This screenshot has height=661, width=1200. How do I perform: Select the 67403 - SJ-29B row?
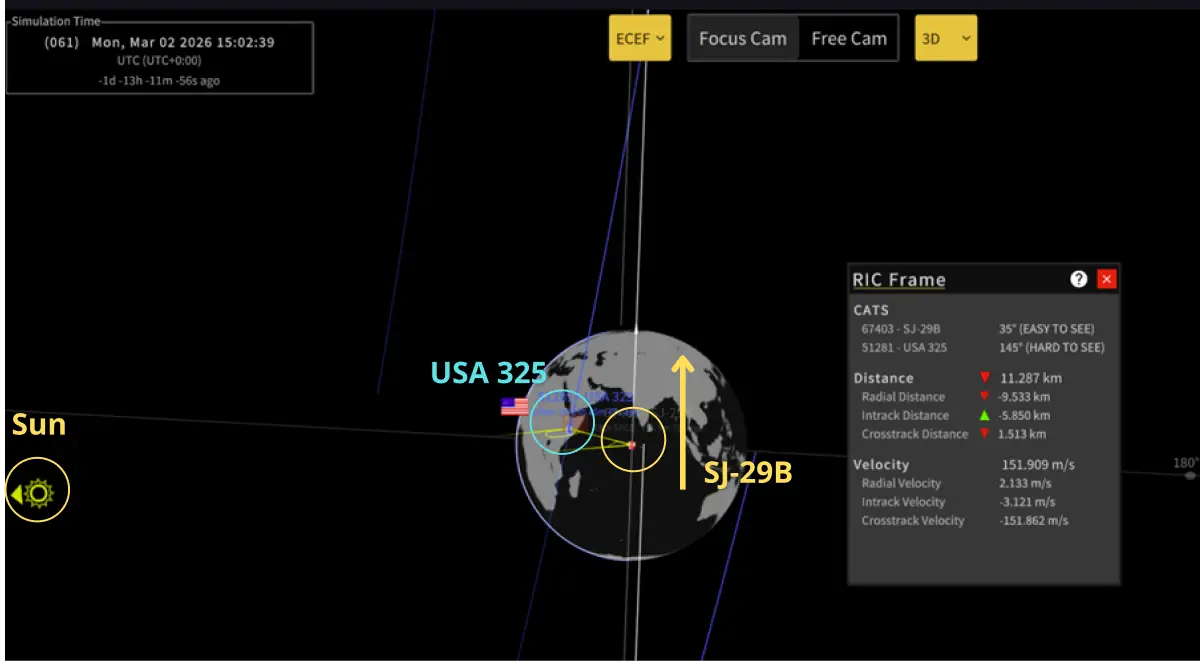click(x=981, y=329)
